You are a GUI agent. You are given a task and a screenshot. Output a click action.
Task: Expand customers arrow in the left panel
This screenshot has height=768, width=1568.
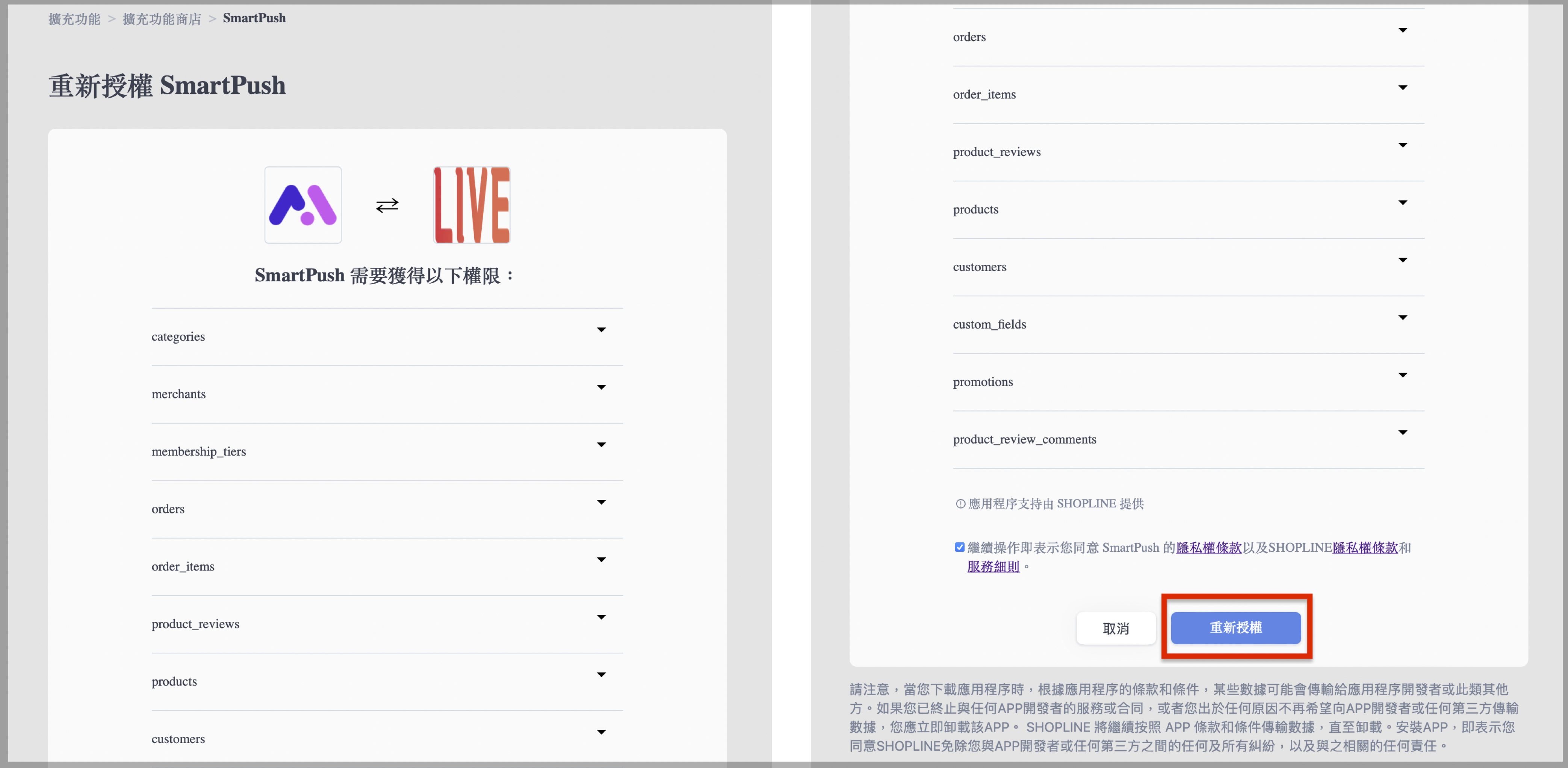click(x=602, y=732)
